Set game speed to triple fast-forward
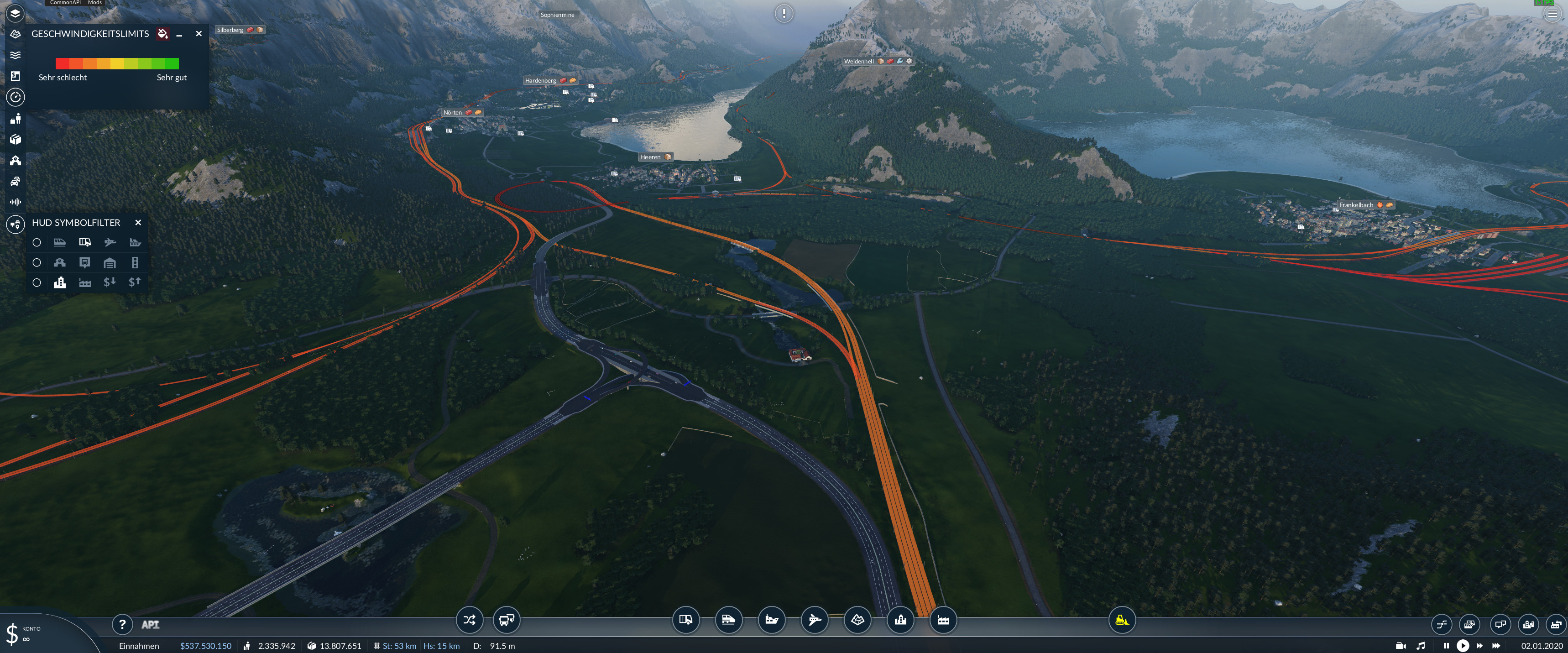Screen dimensions: 1568x653 tap(1496, 646)
